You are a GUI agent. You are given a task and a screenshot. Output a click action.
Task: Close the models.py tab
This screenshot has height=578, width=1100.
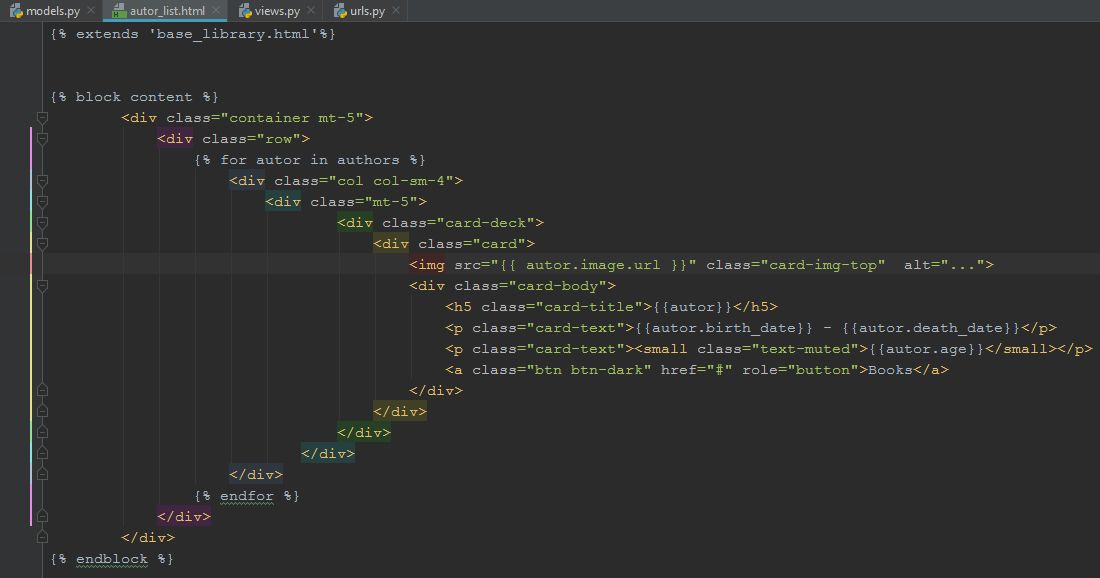91,11
